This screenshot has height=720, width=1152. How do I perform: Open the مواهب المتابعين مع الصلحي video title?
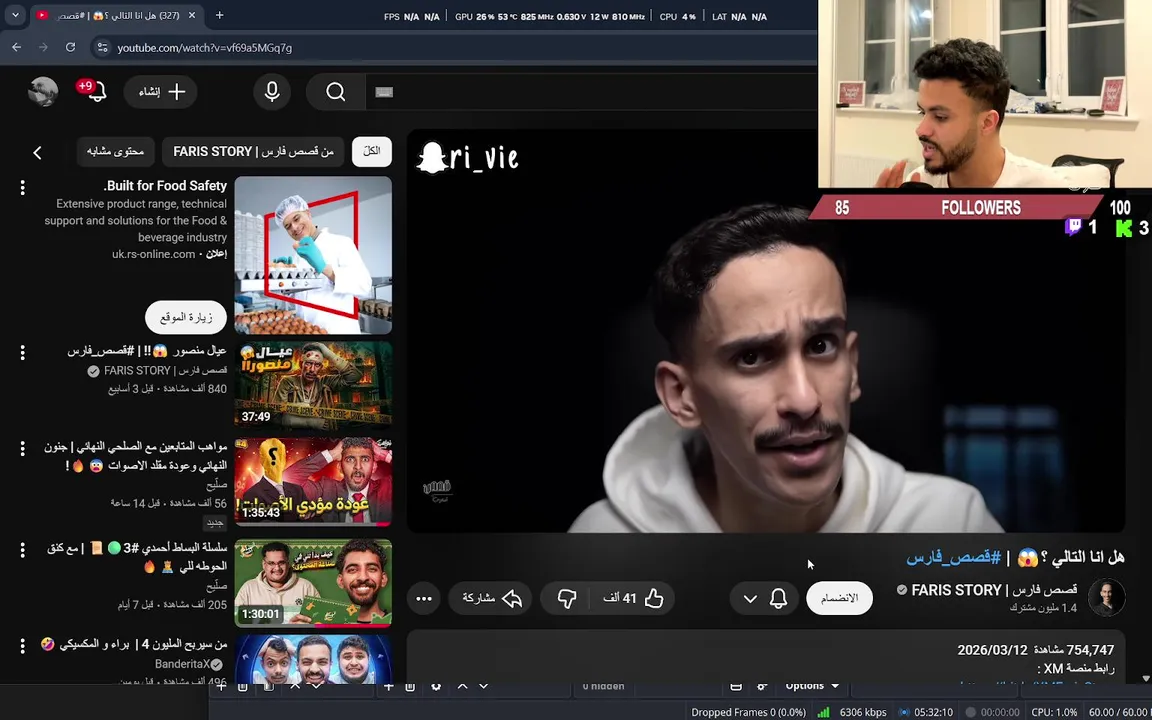pos(136,456)
